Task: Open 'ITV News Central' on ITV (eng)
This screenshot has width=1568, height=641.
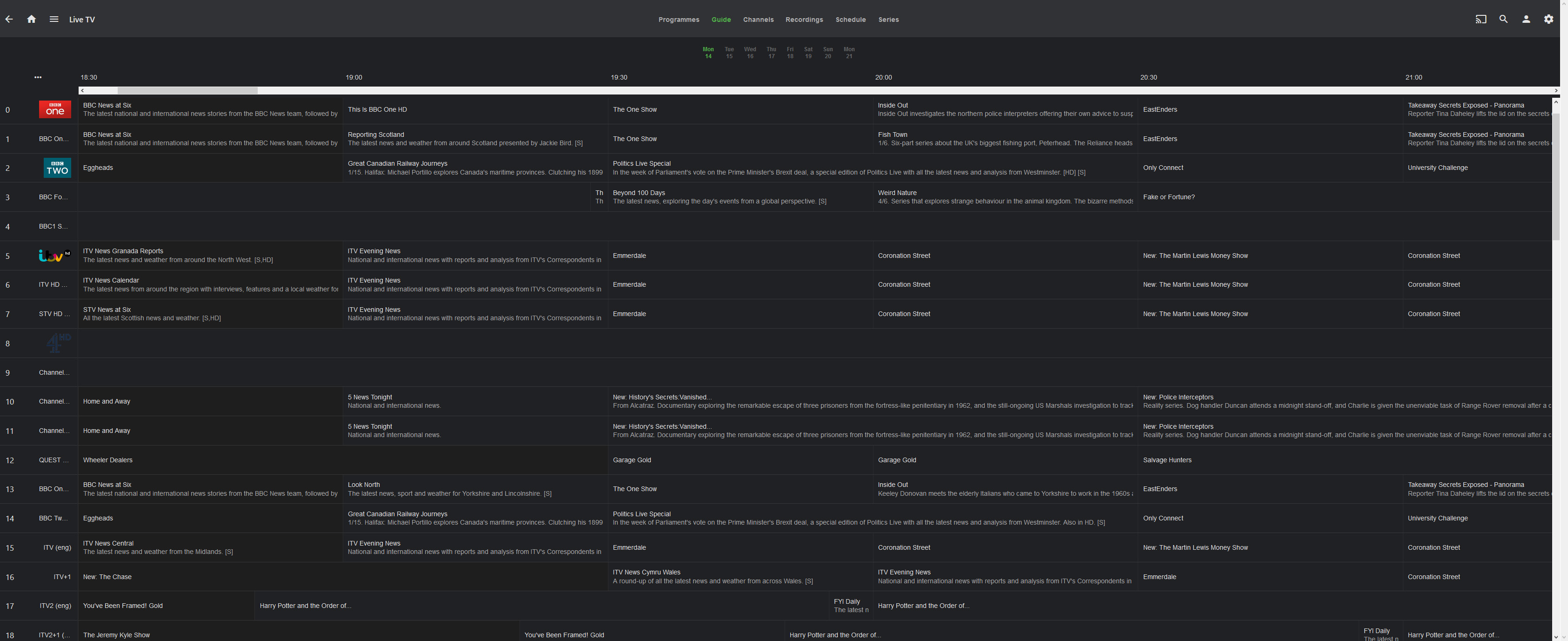Action: coord(211,548)
